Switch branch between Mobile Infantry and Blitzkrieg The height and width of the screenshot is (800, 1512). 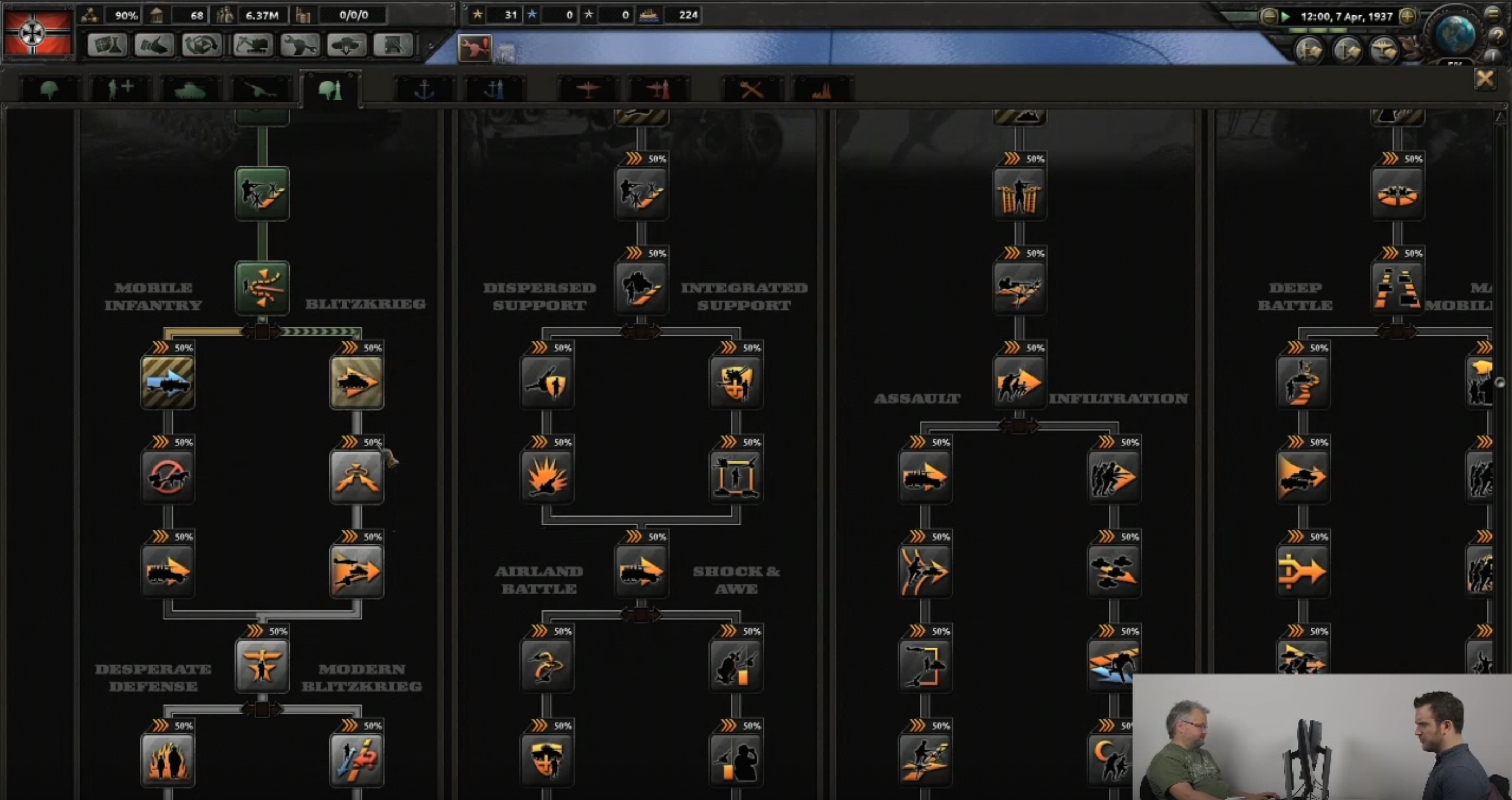pos(262,332)
